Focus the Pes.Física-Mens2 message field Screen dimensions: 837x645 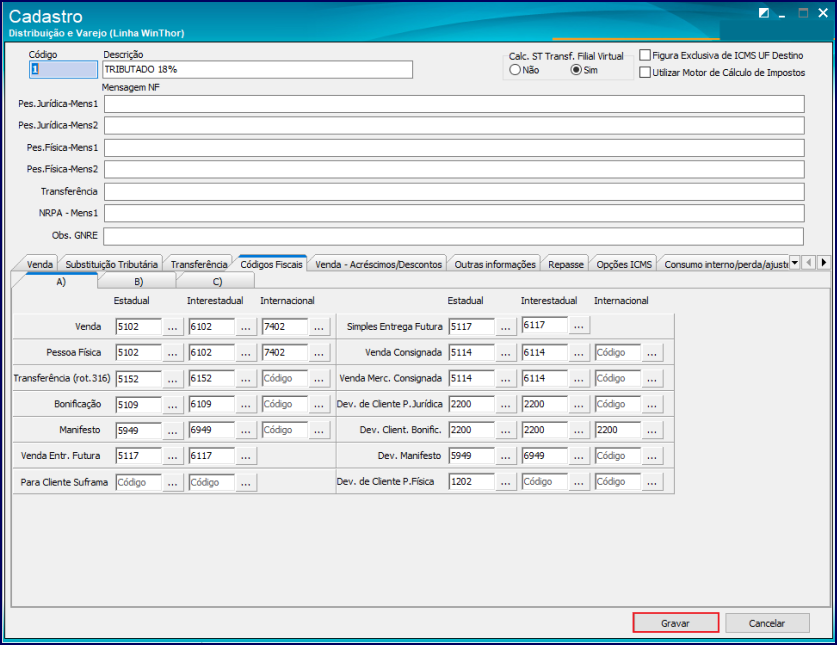(454, 169)
